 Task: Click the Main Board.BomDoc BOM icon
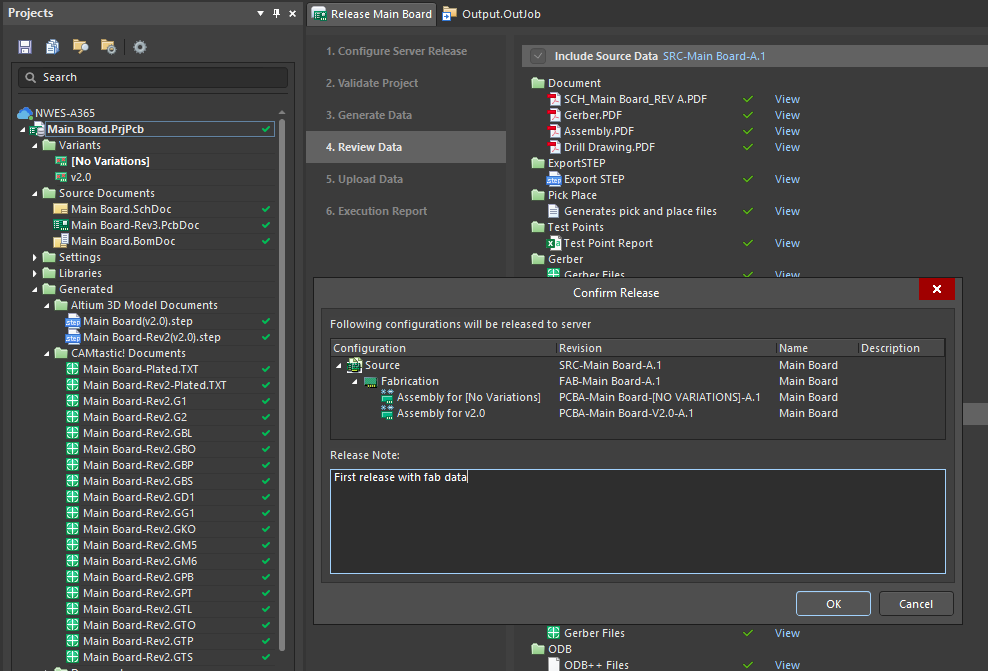(60, 241)
